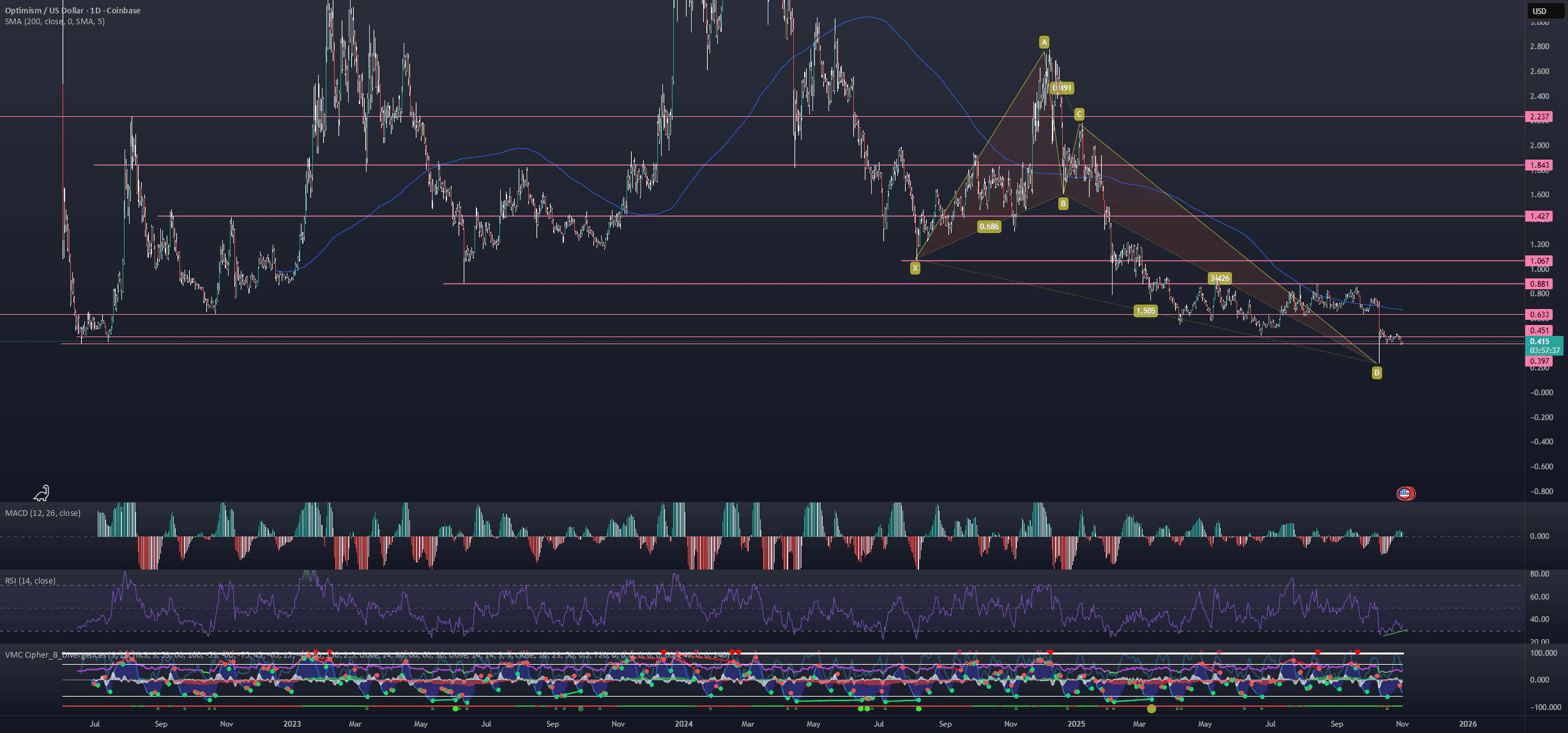
Task: Select the 0.686 ratio label on pattern
Action: coord(989,227)
